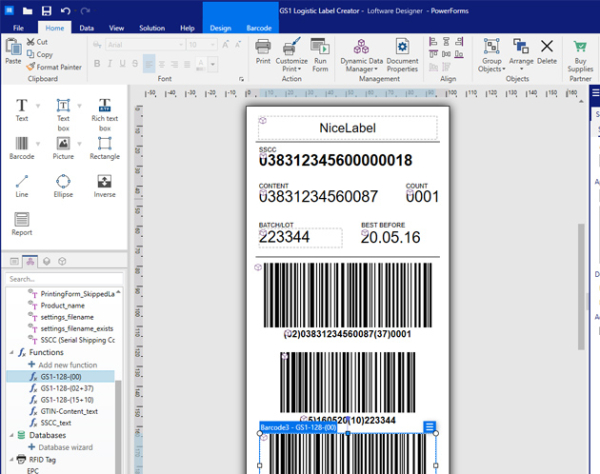The width and height of the screenshot is (600, 474).
Task: Select the Rectangle tool
Action: pyautogui.click(x=104, y=148)
